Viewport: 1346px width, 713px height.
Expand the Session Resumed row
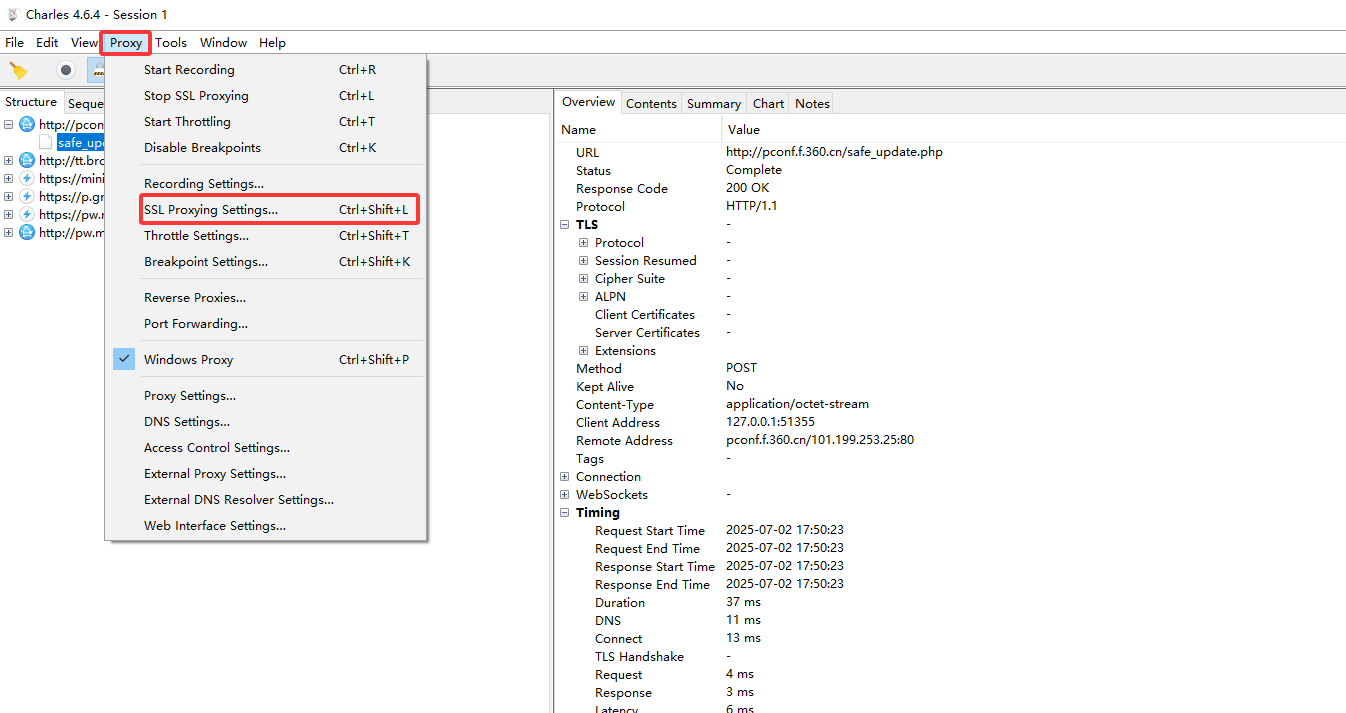click(584, 261)
